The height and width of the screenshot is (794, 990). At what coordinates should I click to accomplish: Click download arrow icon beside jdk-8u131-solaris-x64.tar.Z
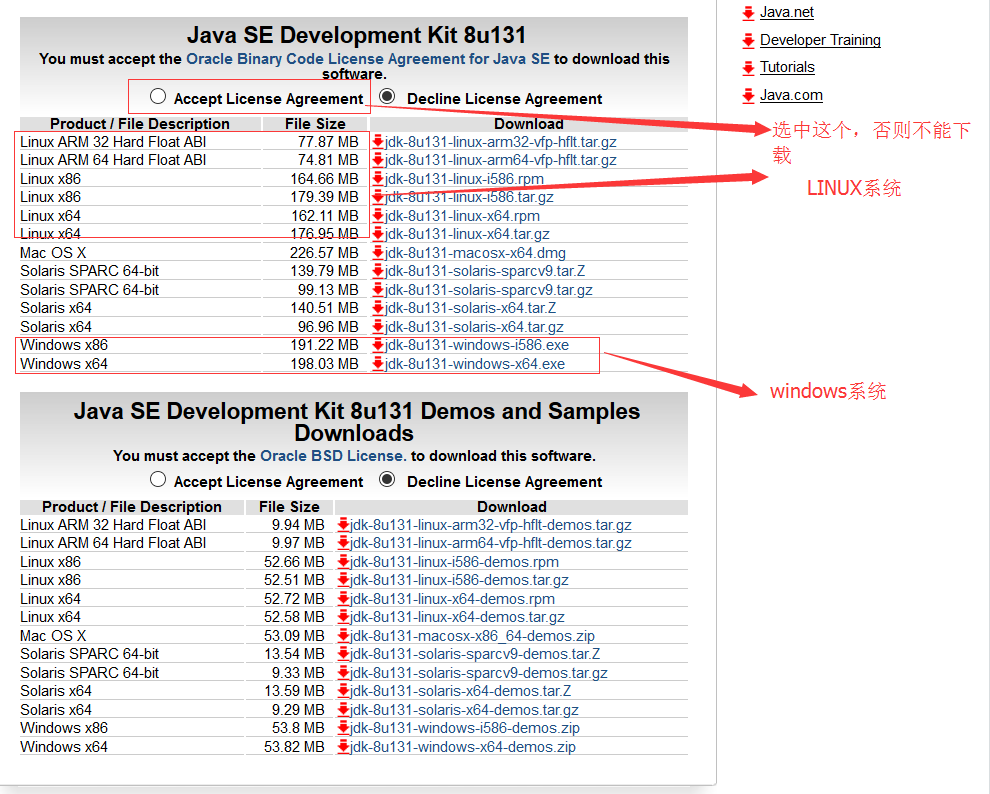click(x=378, y=307)
